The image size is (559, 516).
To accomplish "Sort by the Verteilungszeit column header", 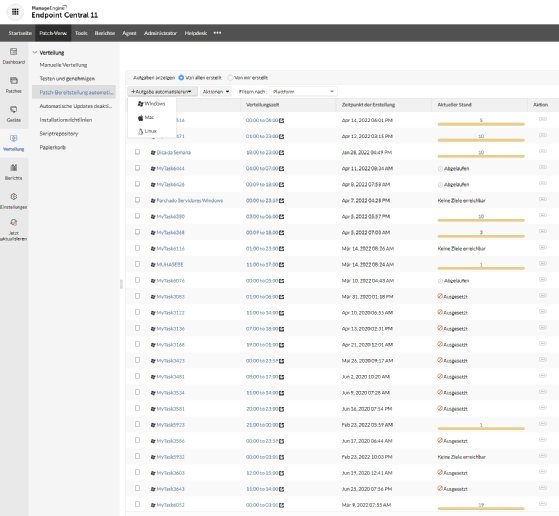I will (262, 105).
